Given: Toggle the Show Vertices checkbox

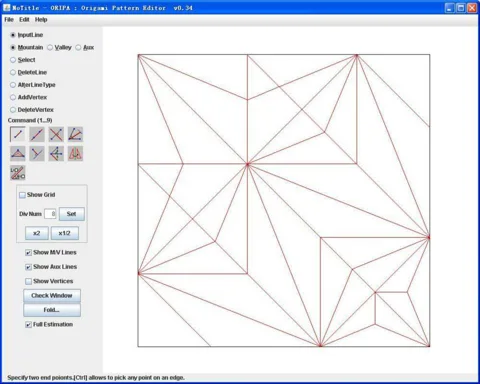Looking at the screenshot, I should [x=28, y=281].
